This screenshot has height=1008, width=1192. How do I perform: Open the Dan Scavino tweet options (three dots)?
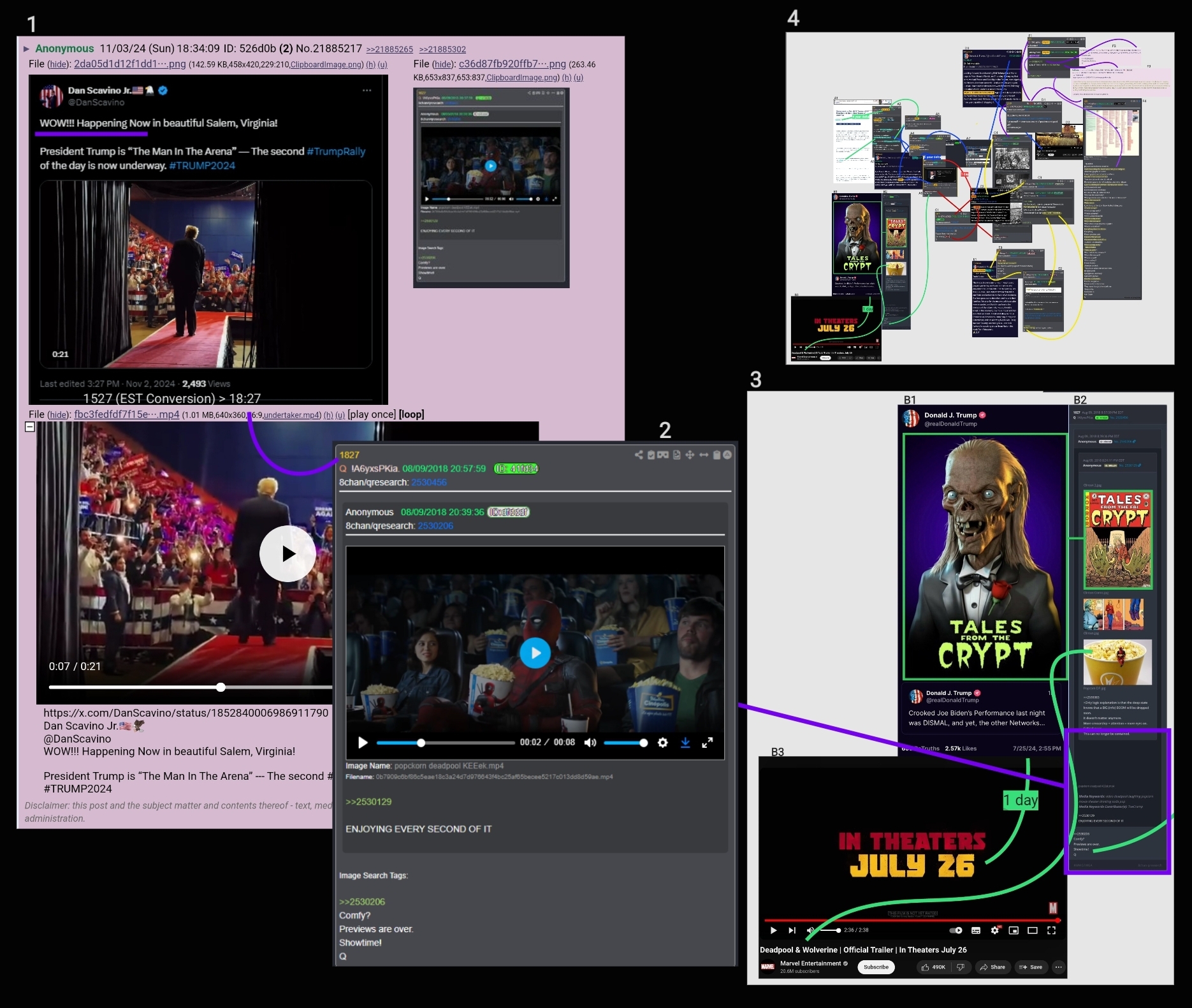pyautogui.click(x=367, y=91)
